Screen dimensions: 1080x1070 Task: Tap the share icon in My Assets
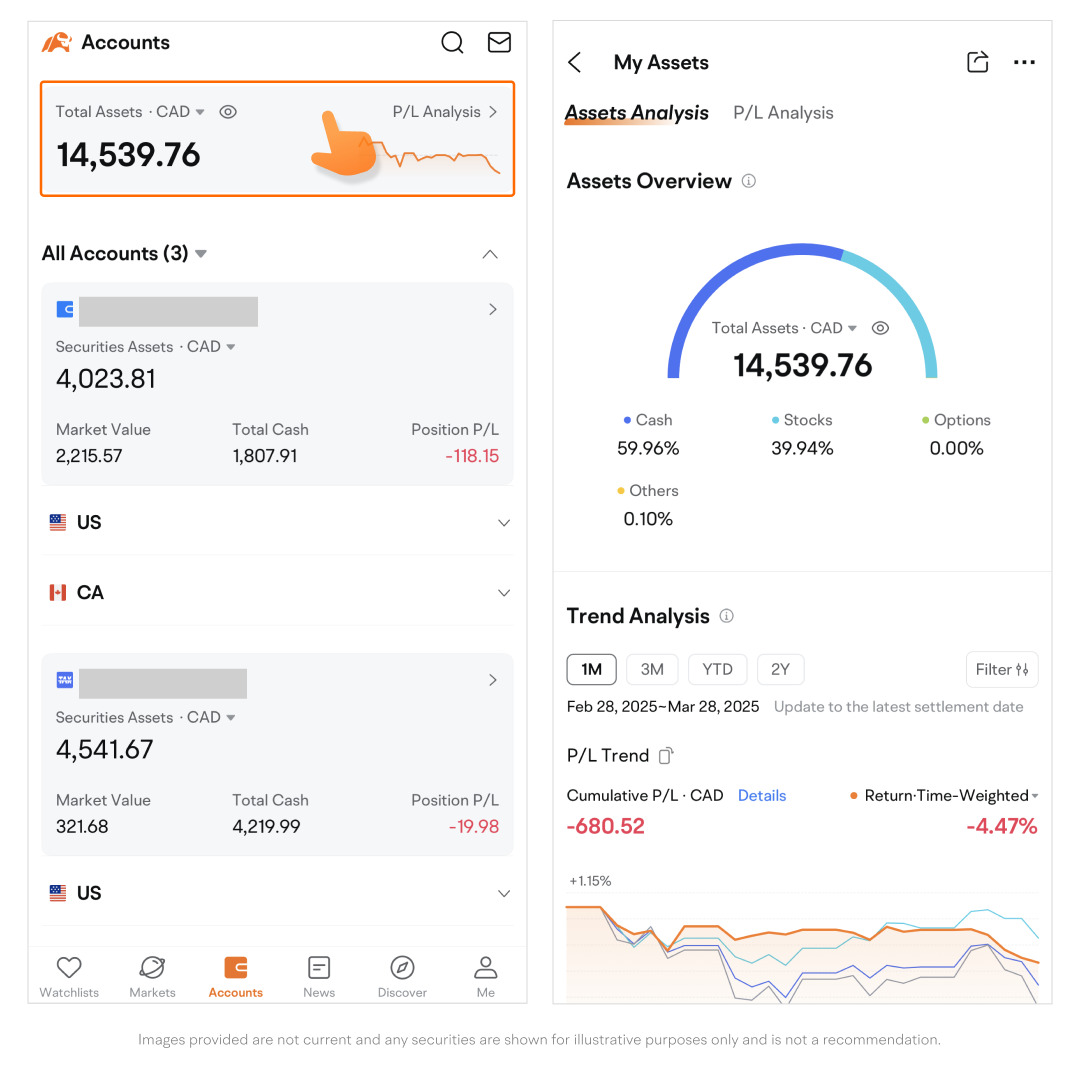[977, 62]
